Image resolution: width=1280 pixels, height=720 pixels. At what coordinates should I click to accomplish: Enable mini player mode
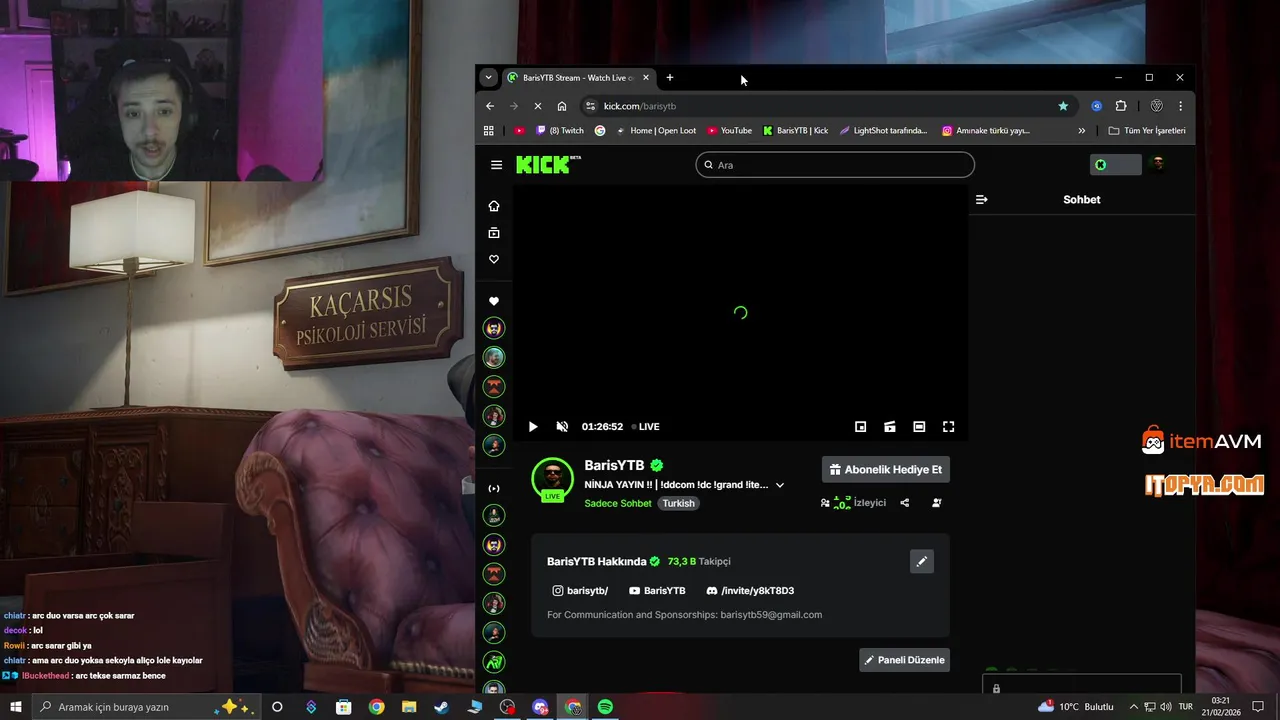point(860,426)
